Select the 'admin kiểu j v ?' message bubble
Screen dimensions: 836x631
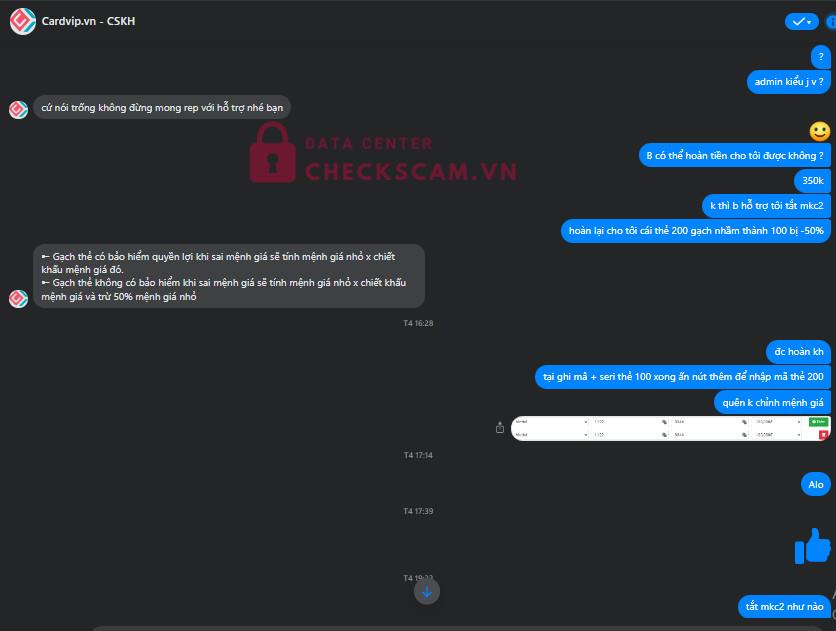789,82
